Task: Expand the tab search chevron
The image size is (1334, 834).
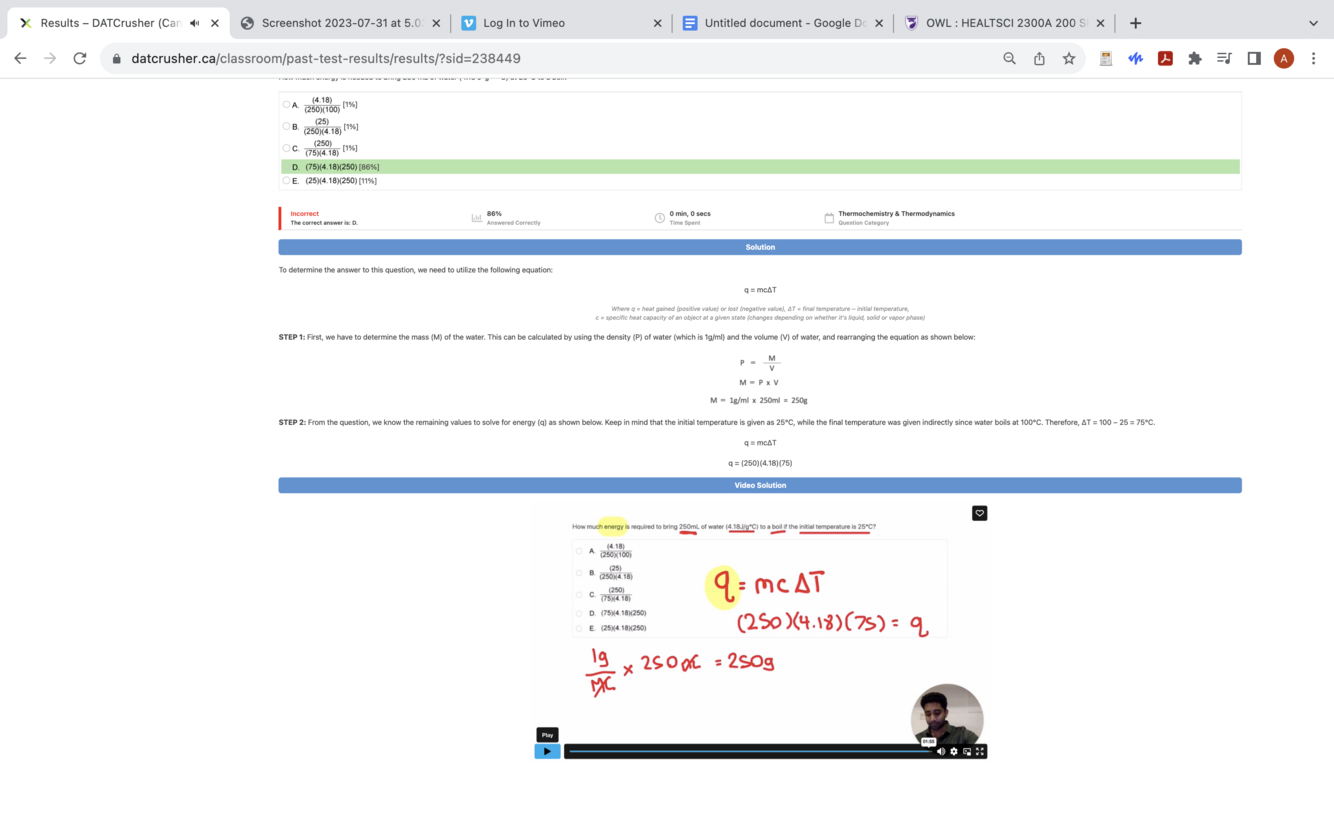Action: [1313, 23]
